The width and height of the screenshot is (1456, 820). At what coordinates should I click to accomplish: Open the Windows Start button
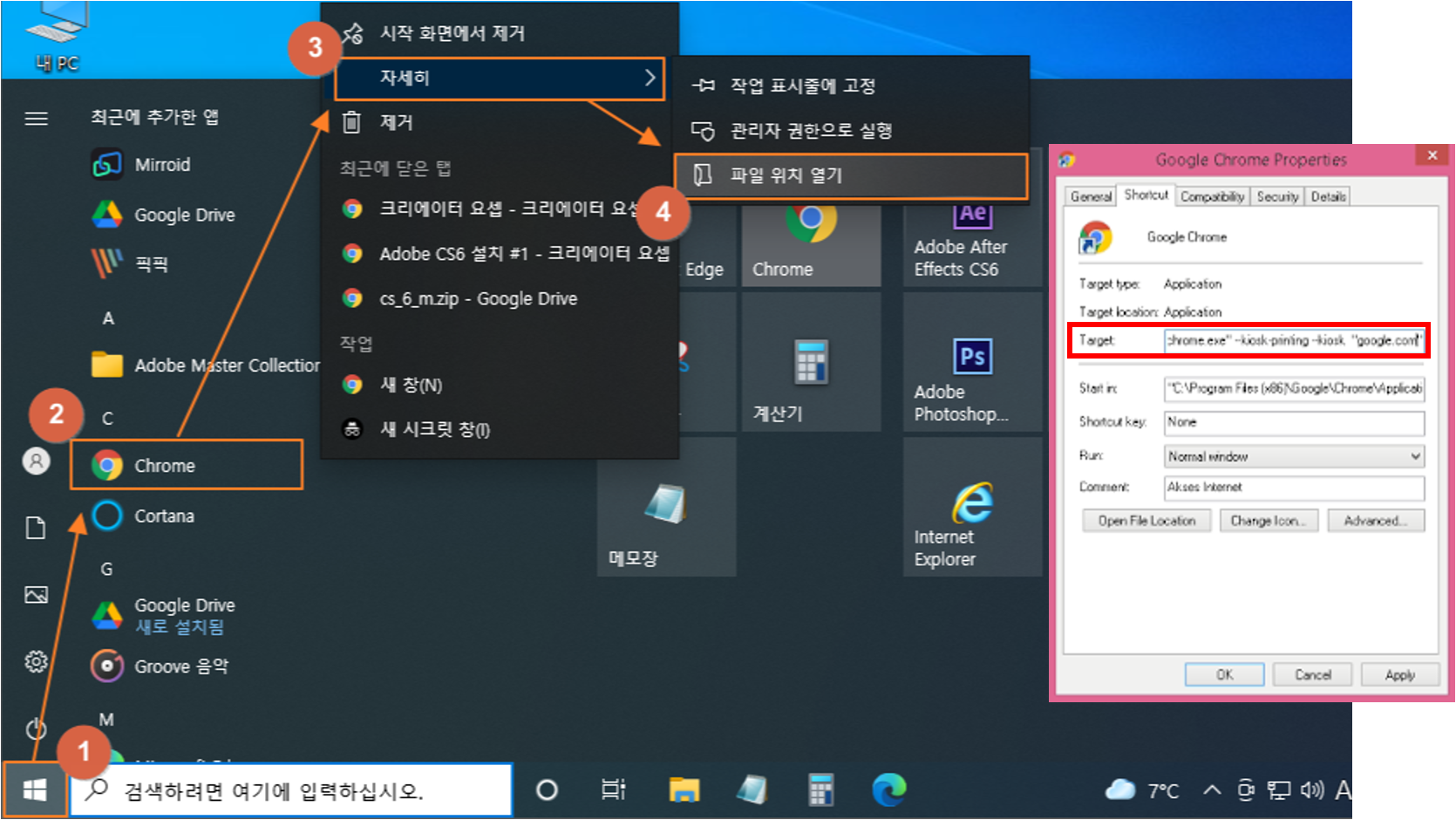coord(34,790)
